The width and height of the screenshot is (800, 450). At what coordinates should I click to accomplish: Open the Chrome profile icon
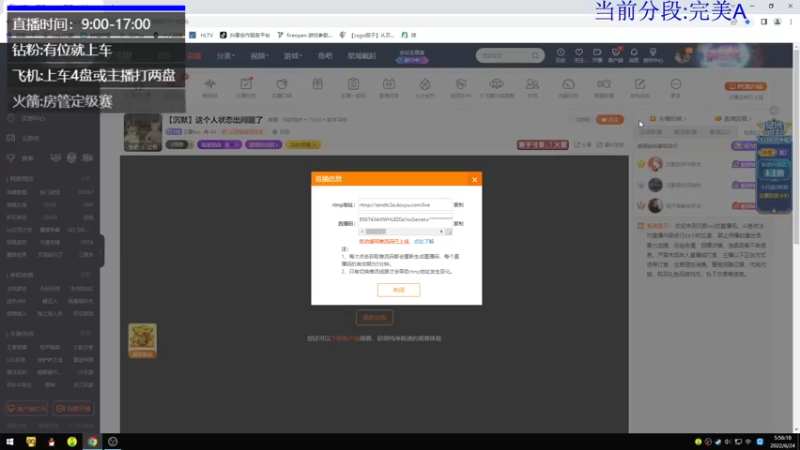coord(778,22)
